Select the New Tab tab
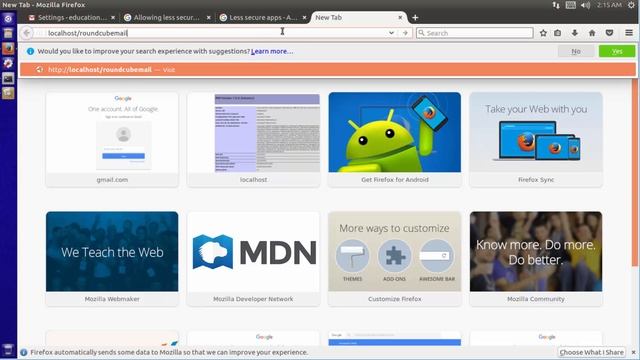Image resolution: width=640 pixels, height=360 pixels. coord(358,18)
